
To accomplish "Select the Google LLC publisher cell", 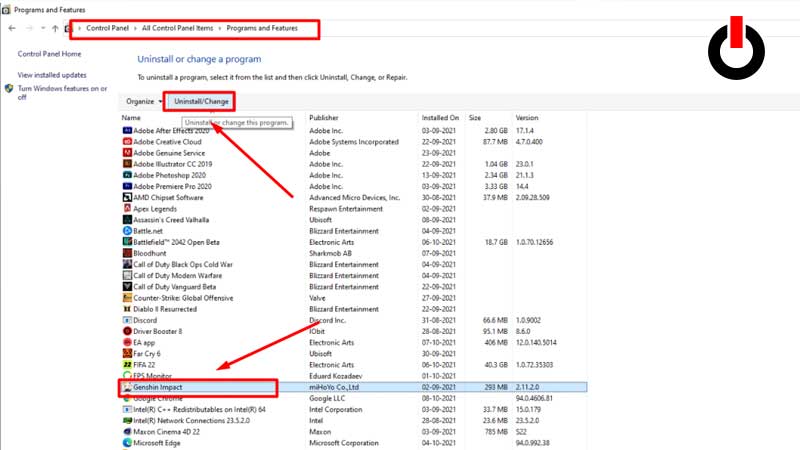I will click(327, 398).
